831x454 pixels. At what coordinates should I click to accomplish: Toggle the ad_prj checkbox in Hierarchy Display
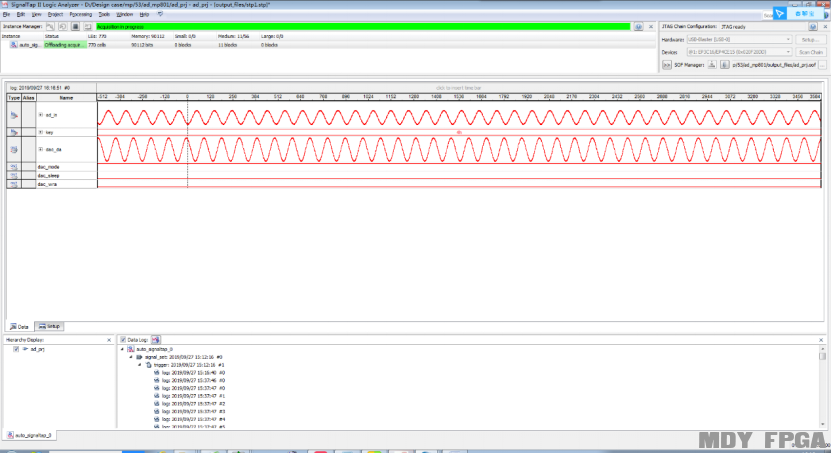(x=16, y=349)
